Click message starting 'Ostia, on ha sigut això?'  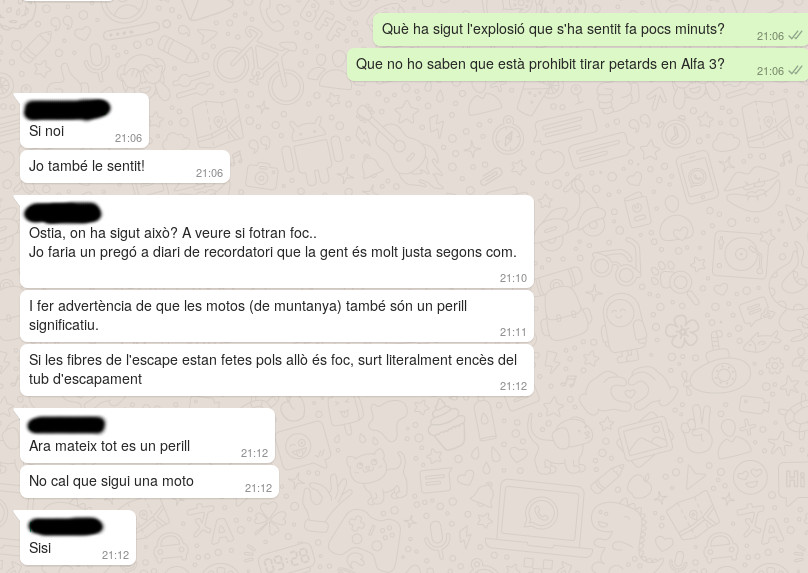276,242
